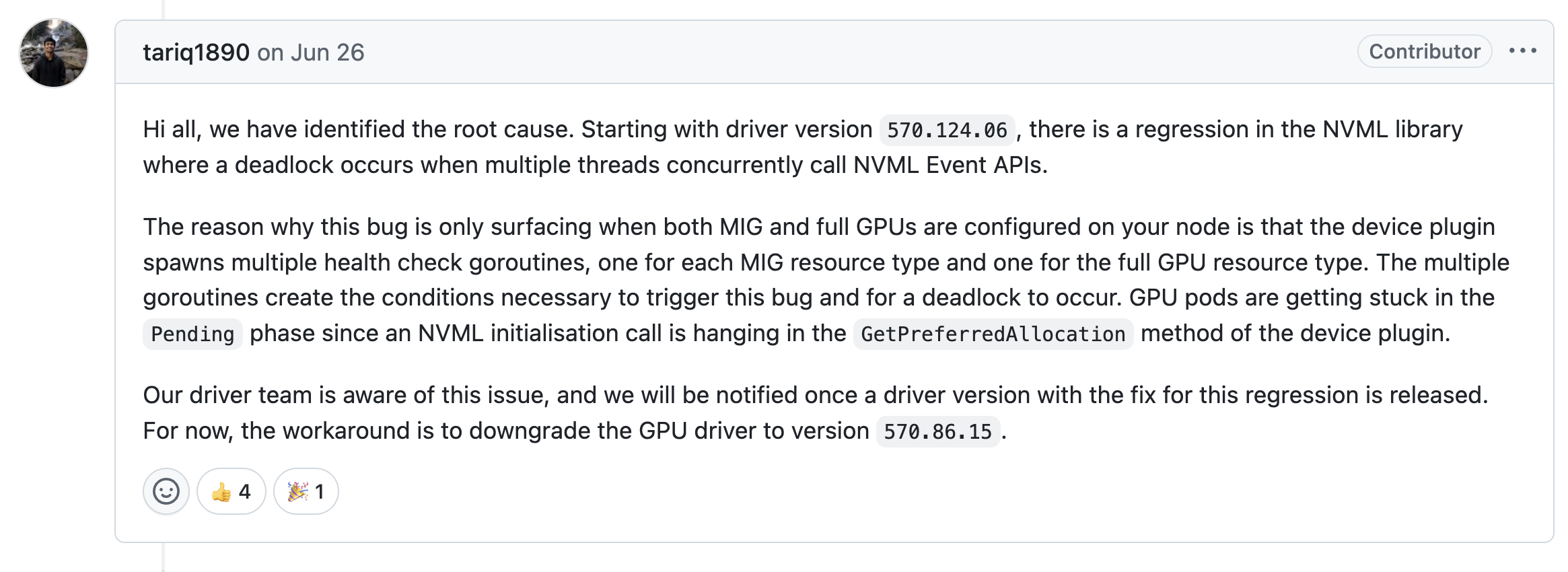Viewport: 1568px width, 572px height.
Task: Click the Pending inline code label
Action: (192, 334)
